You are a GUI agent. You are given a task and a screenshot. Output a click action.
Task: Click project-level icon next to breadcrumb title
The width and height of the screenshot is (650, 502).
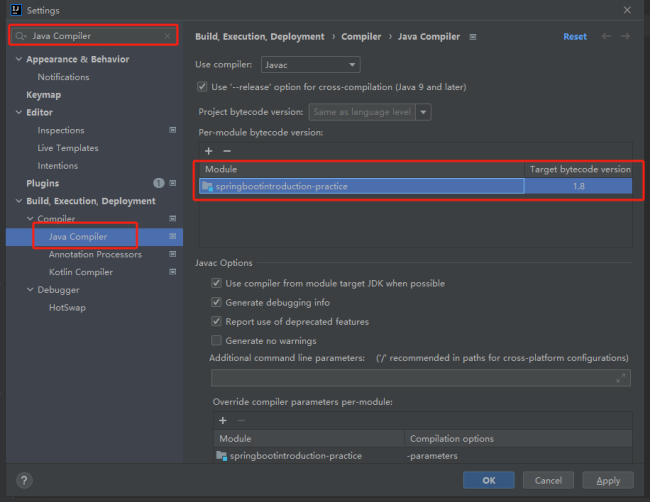473,37
